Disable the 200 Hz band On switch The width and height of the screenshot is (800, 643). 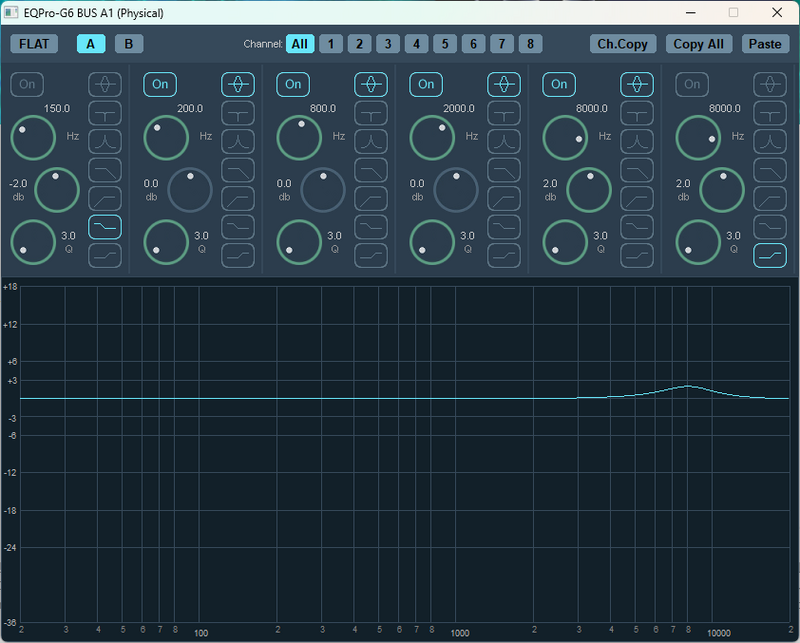click(x=160, y=84)
